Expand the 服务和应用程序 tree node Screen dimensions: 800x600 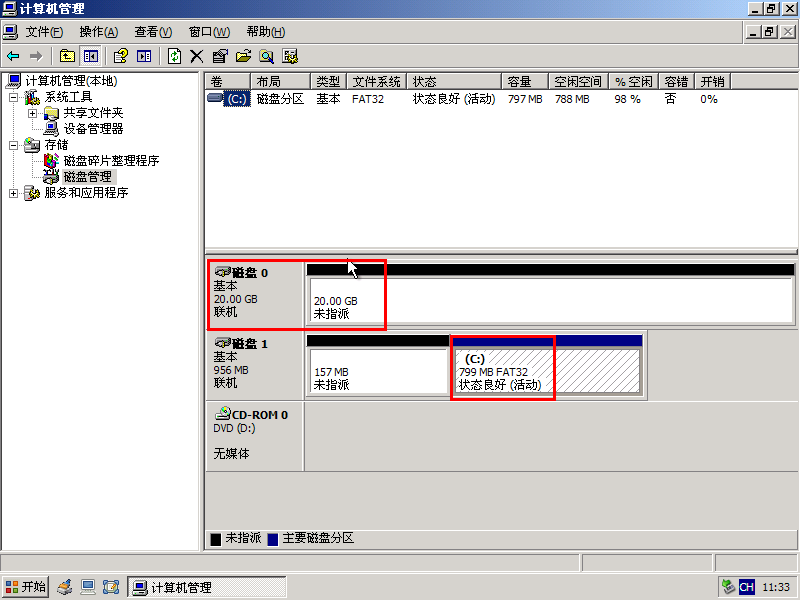click(x=14, y=193)
